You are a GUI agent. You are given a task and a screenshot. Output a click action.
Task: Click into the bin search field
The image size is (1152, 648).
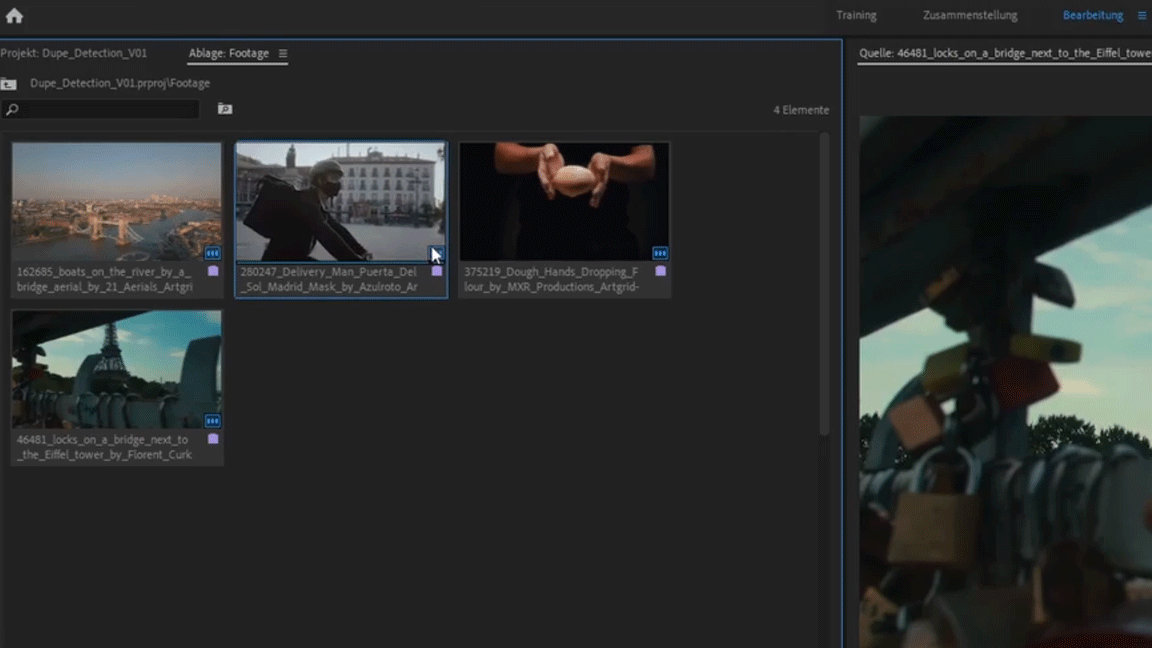[x=105, y=110]
